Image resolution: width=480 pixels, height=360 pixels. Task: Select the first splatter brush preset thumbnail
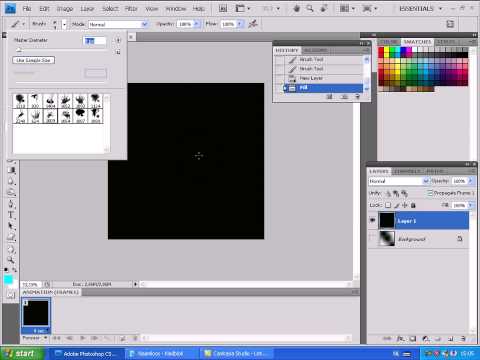click(x=20, y=101)
